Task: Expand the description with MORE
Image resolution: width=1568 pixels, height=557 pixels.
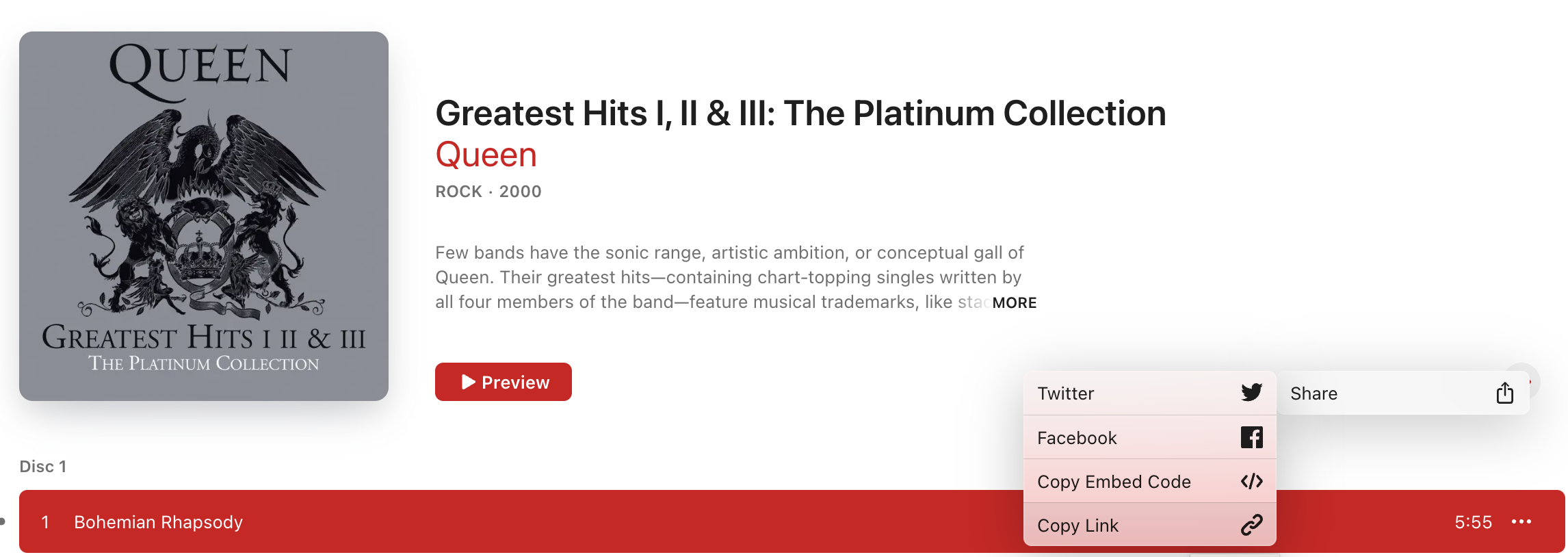Action: tap(1015, 302)
